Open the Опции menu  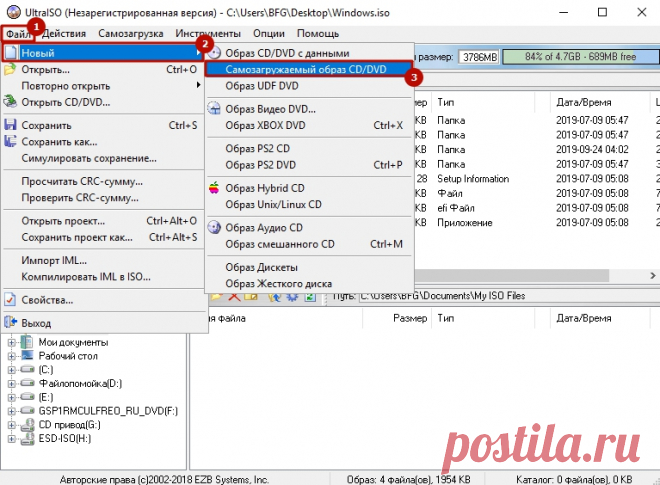click(269, 33)
